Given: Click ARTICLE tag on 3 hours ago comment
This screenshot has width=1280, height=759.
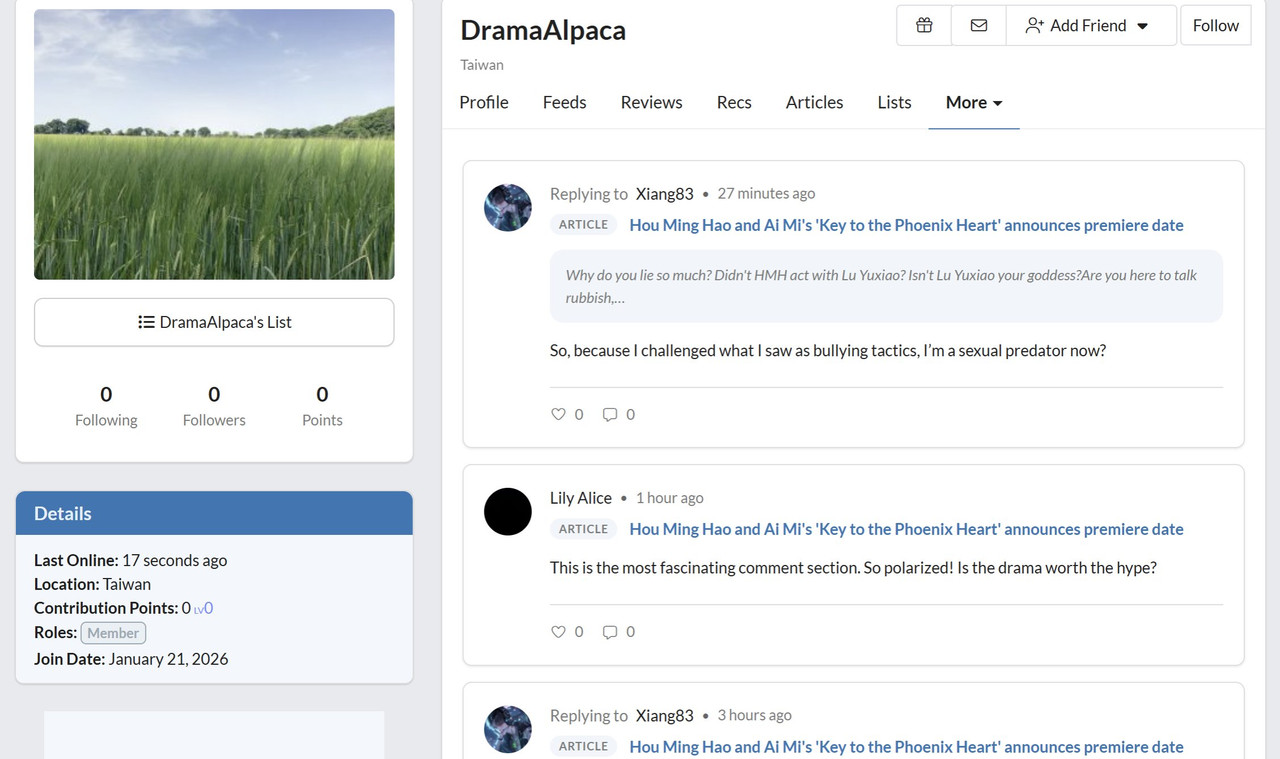Looking at the screenshot, I should tap(584, 746).
